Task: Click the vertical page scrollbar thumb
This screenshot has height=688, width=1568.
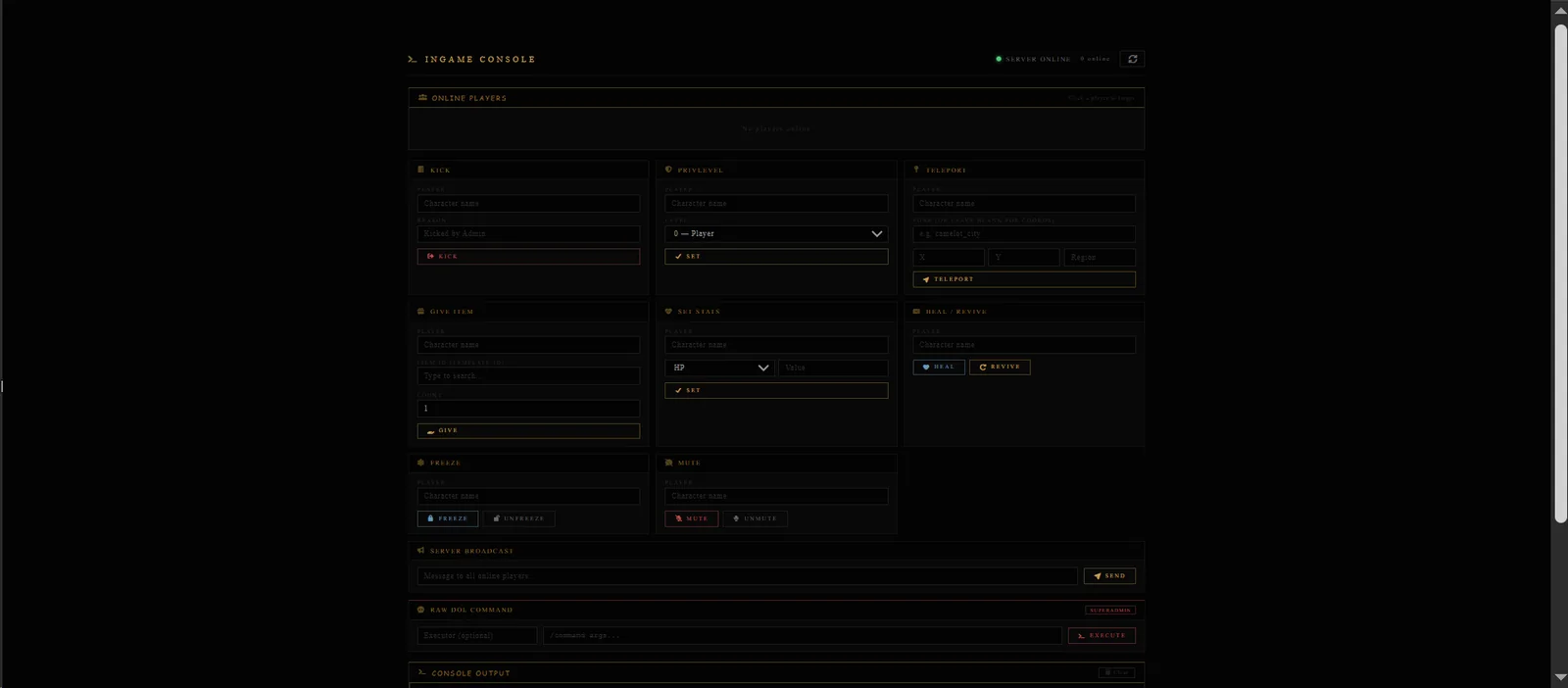Action: tap(1560, 272)
